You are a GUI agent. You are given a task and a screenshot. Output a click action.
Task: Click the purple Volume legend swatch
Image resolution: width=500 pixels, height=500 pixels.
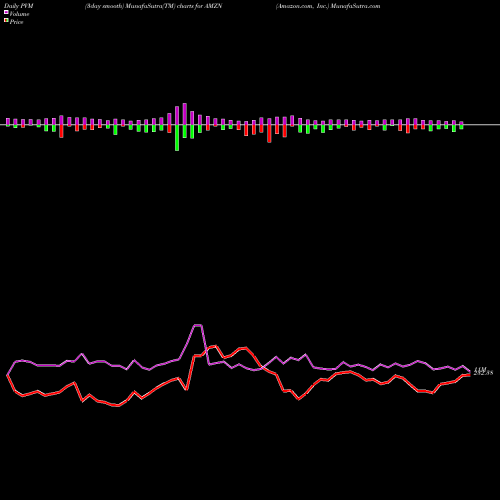click(x=6, y=12)
